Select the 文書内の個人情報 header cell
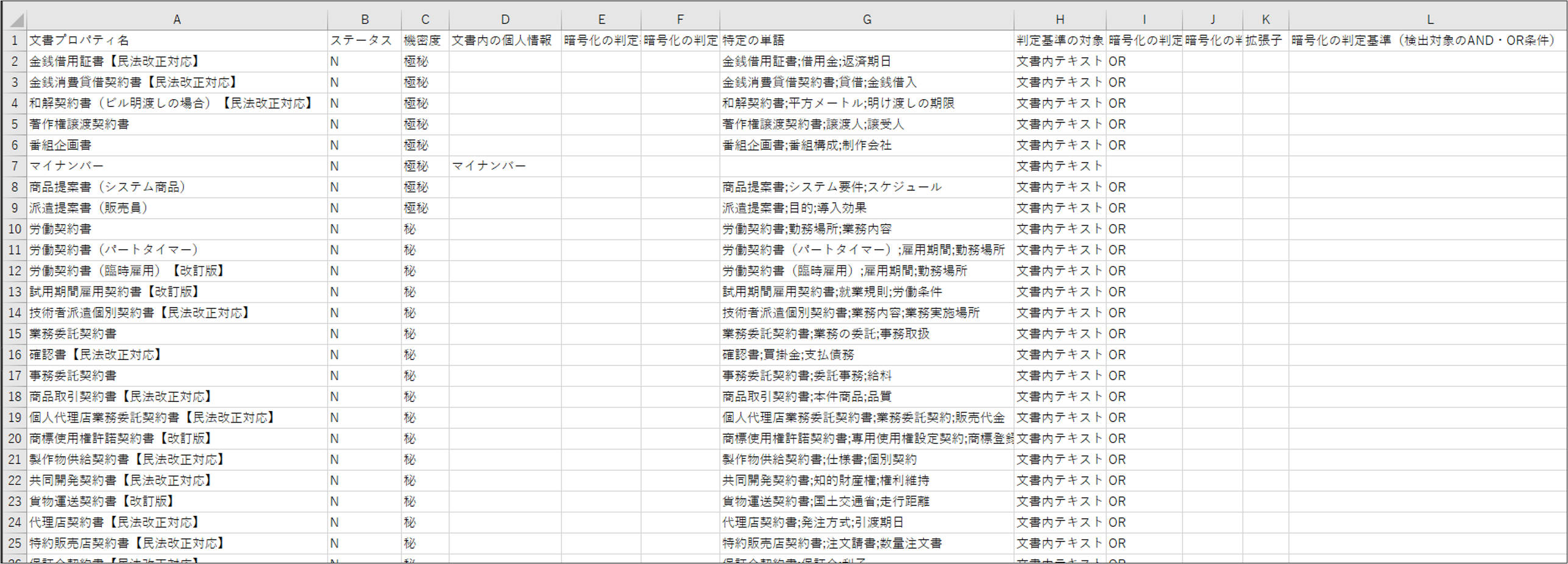 [x=505, y=41]
